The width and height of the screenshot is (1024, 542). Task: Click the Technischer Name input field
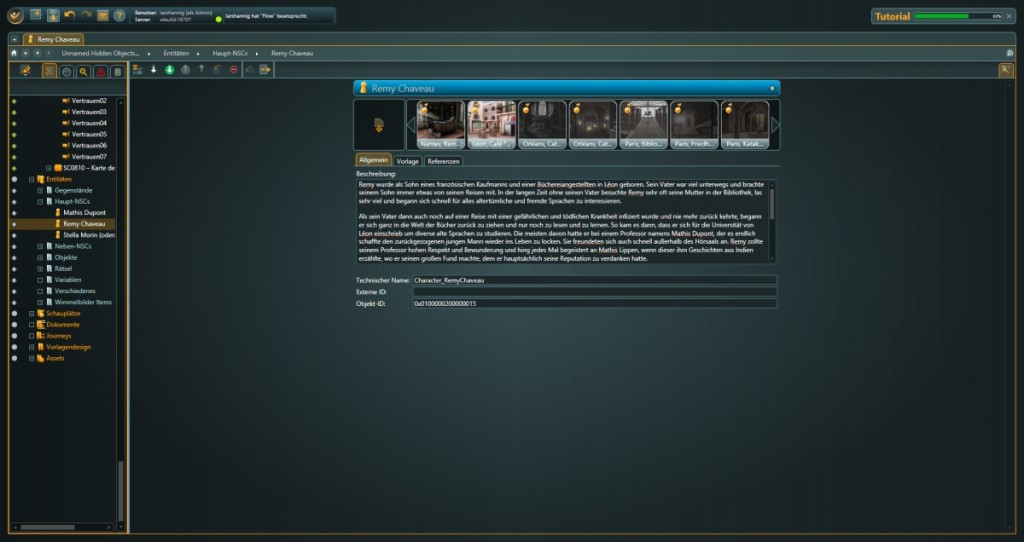(x=594, y=281)
